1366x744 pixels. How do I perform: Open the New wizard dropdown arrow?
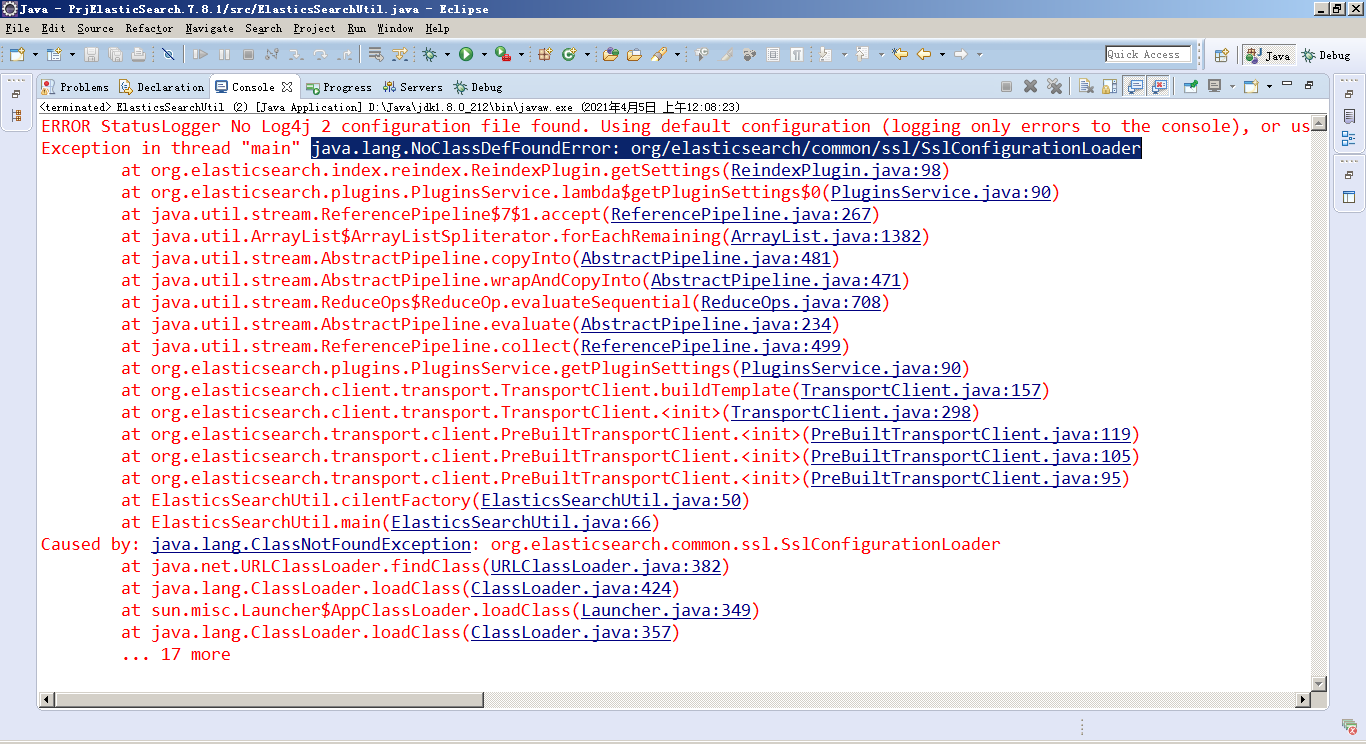[x=35, y=54]
